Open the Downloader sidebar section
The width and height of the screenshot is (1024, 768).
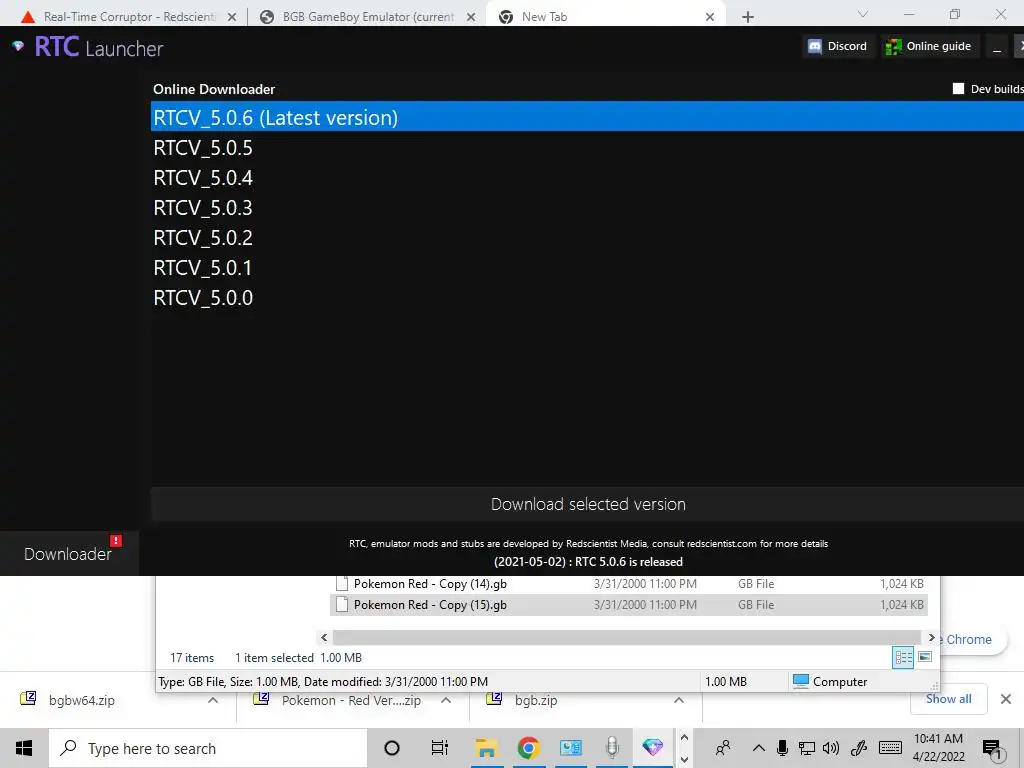coord(69,554)
